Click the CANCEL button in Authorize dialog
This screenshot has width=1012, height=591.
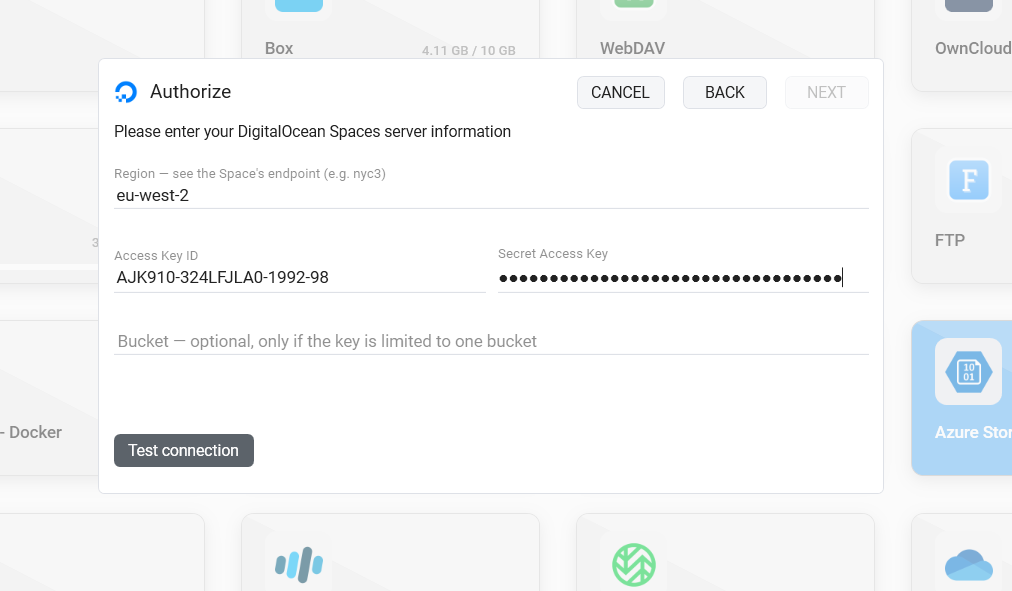(620, 92)
